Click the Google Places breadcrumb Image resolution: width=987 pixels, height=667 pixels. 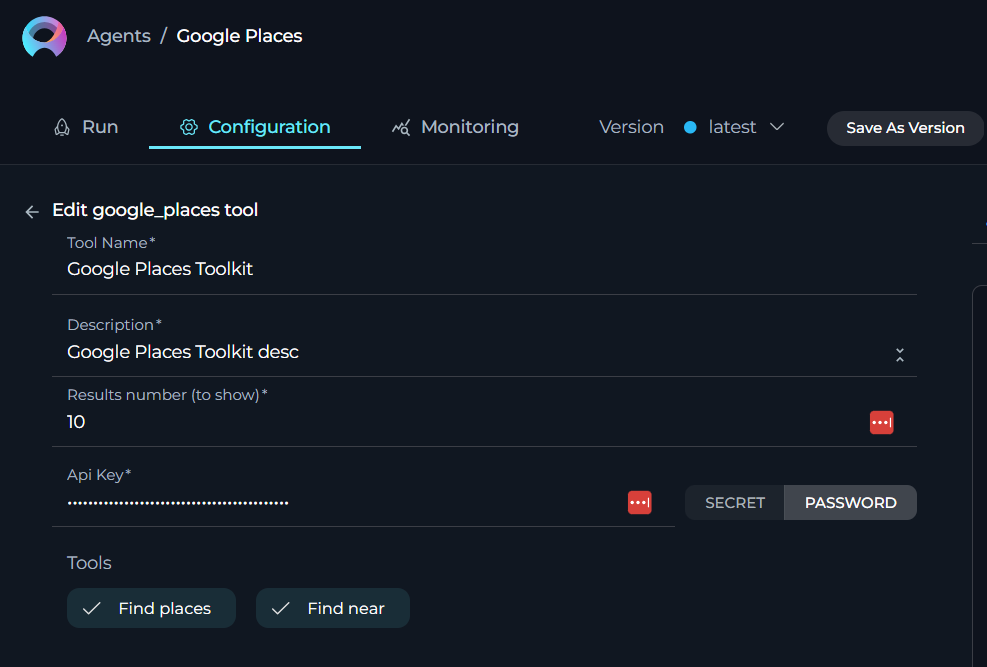tap(239, 36)
